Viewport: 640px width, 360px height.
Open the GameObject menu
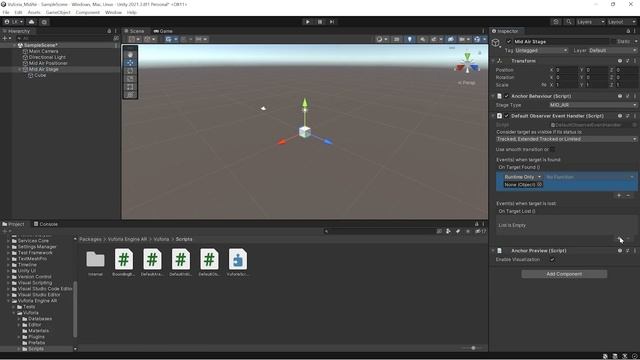tap(58, 12)
